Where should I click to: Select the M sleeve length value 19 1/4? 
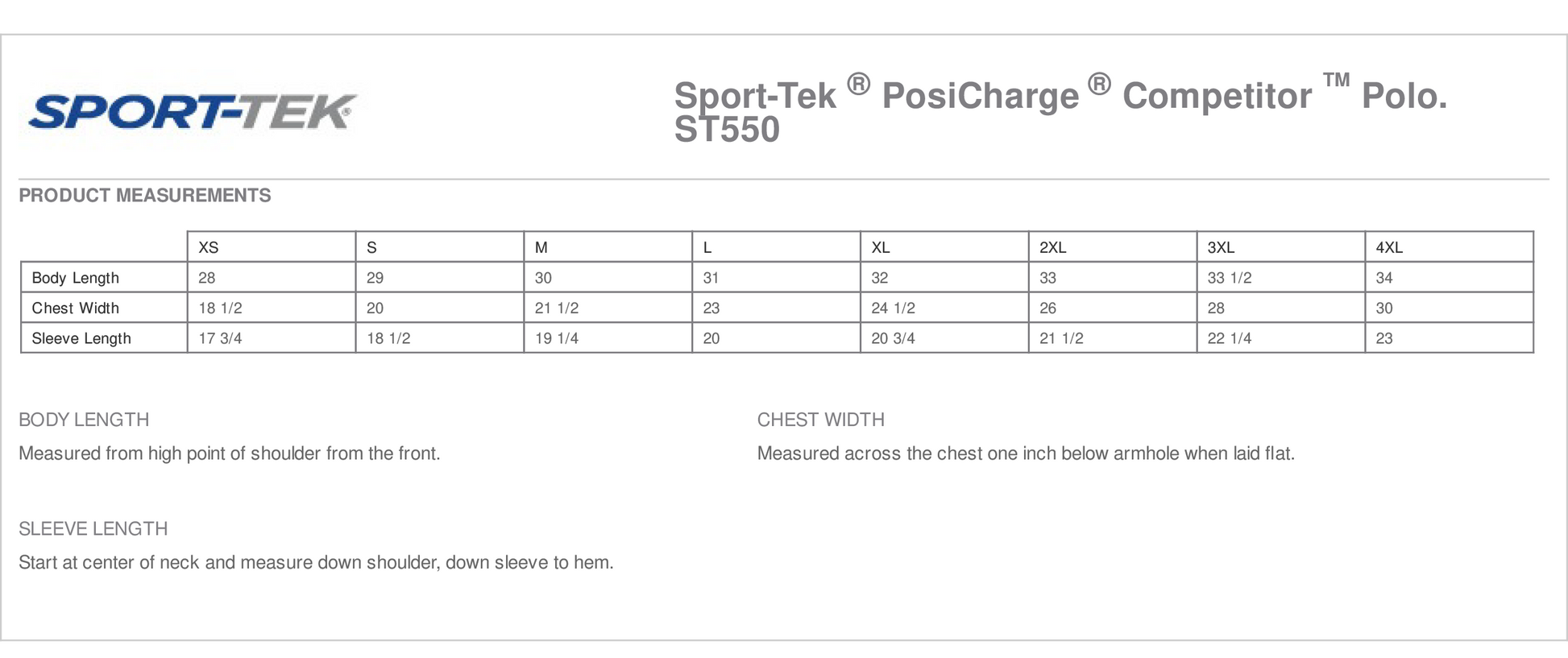tap(557, 338)
